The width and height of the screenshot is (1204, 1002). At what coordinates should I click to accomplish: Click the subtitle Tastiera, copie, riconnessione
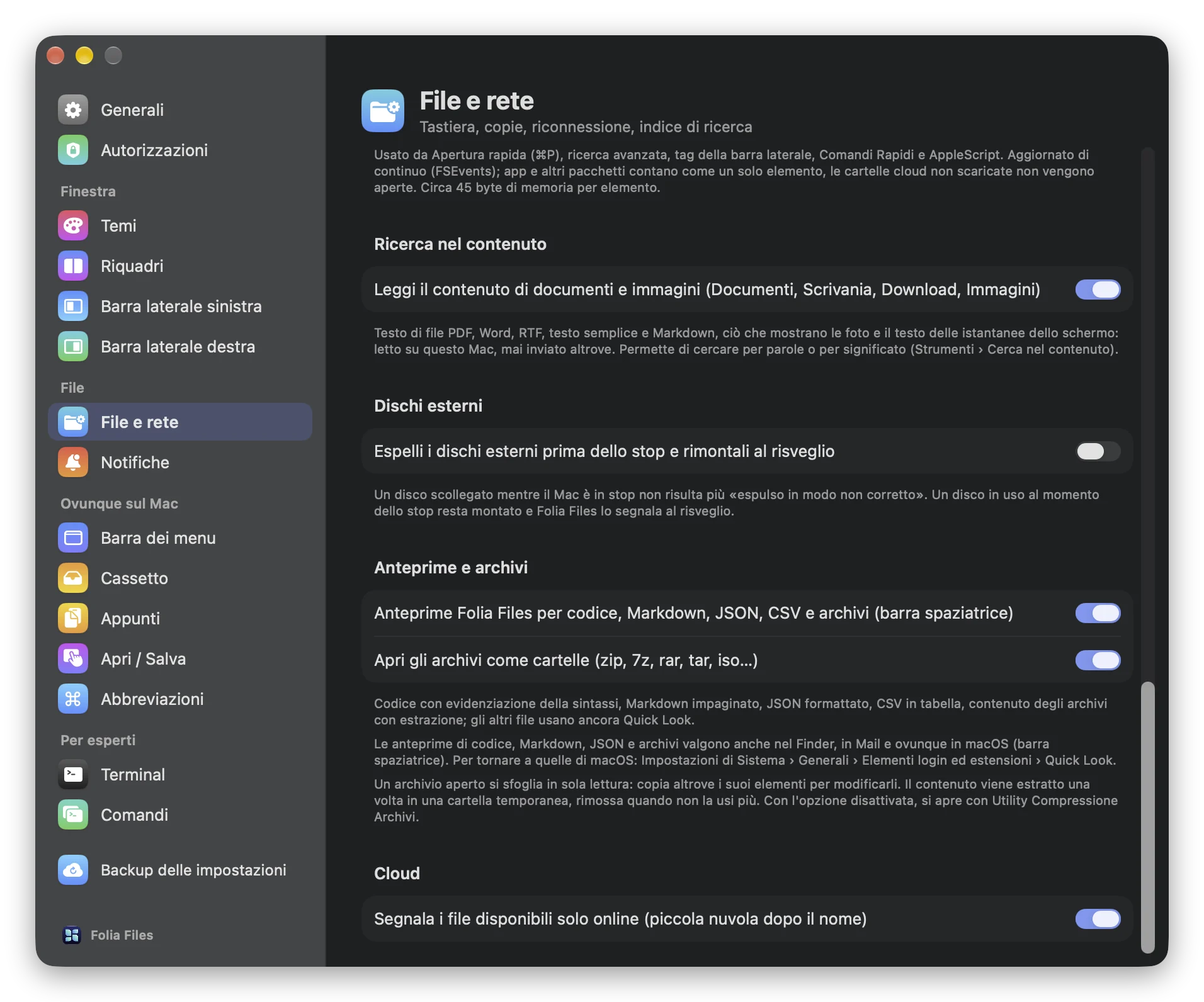click(586, 127)
